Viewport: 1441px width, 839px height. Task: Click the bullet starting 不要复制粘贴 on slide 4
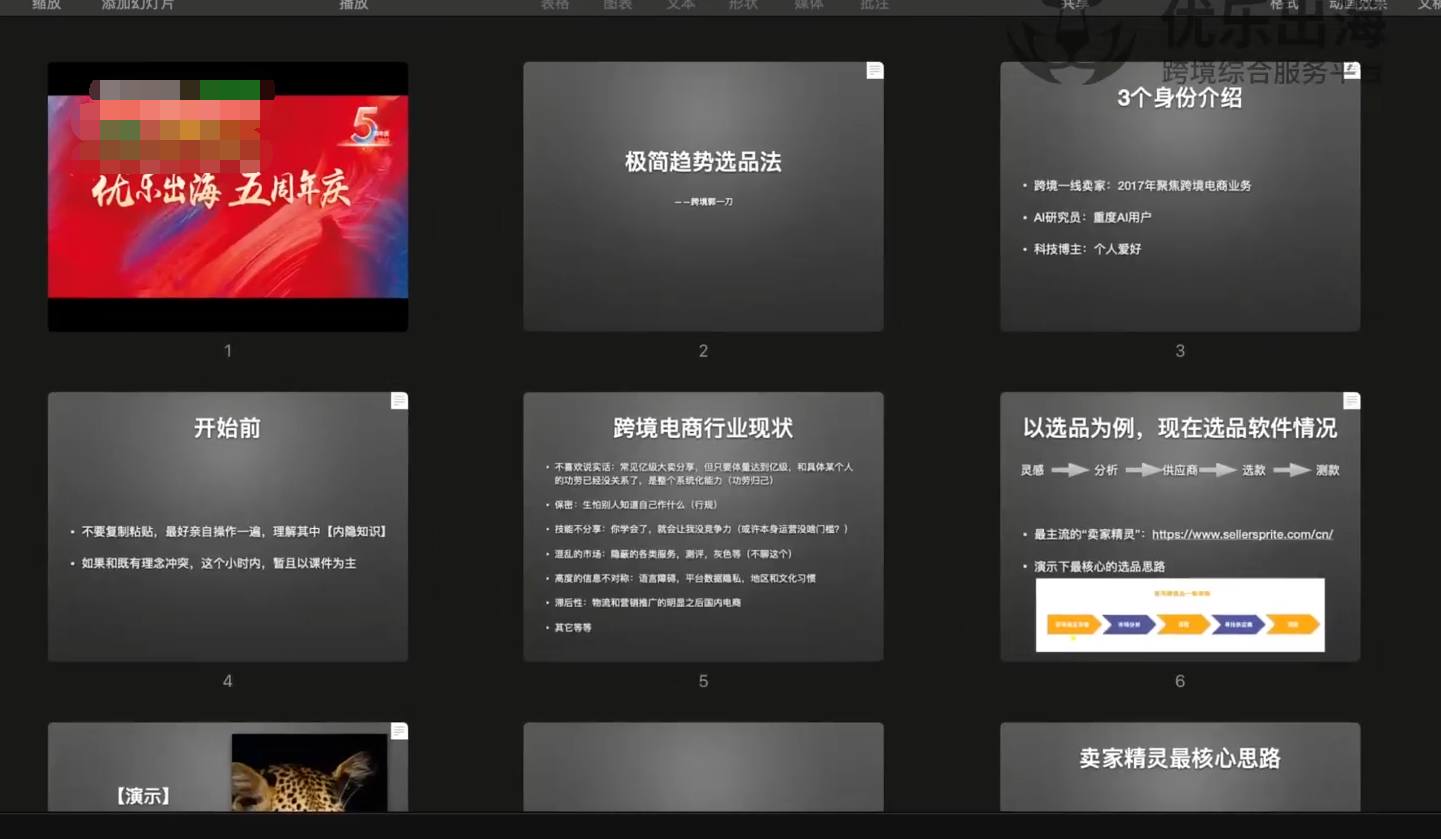click(234, 532)
